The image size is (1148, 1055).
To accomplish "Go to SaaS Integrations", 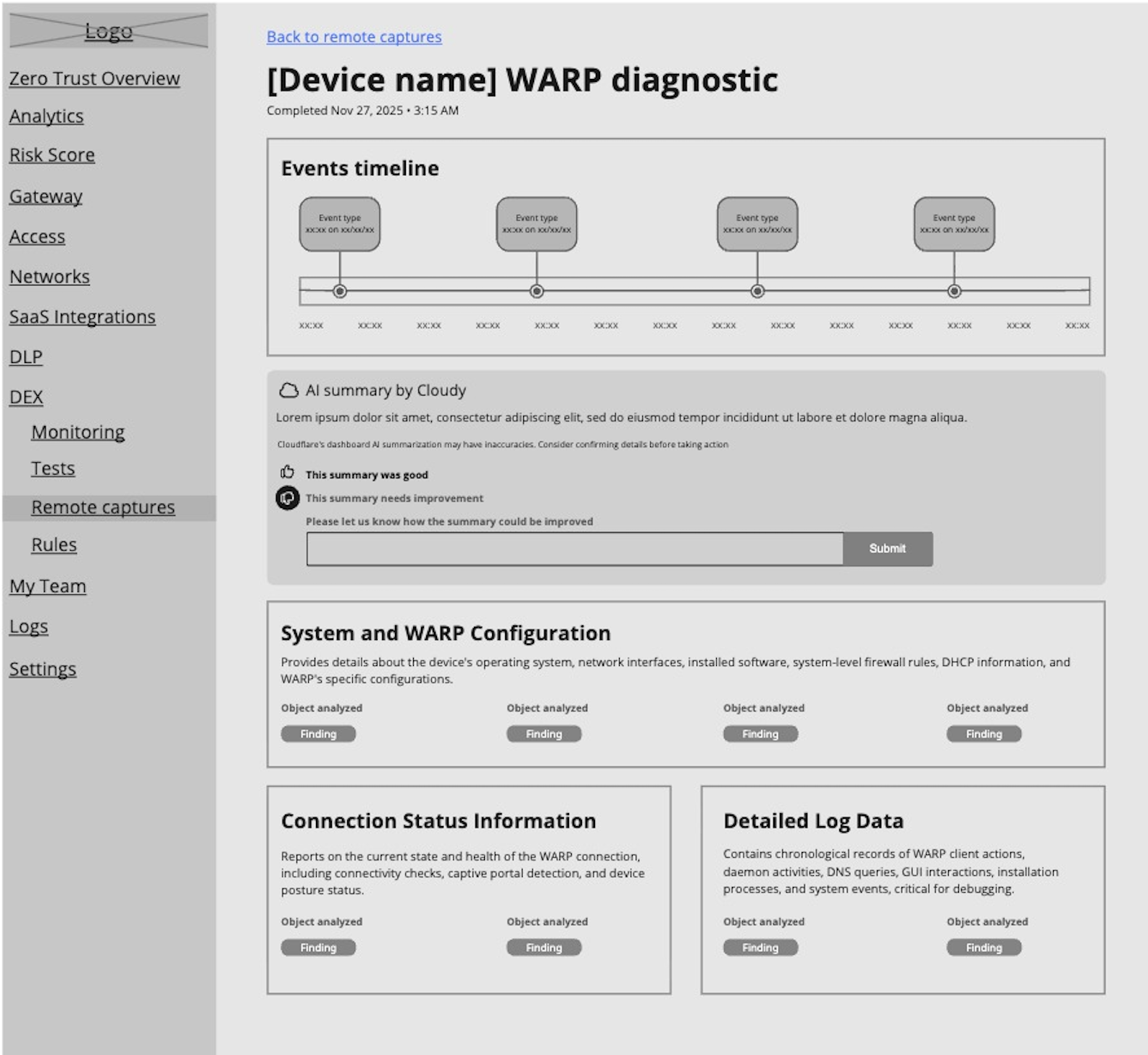I will pos(83,317).
